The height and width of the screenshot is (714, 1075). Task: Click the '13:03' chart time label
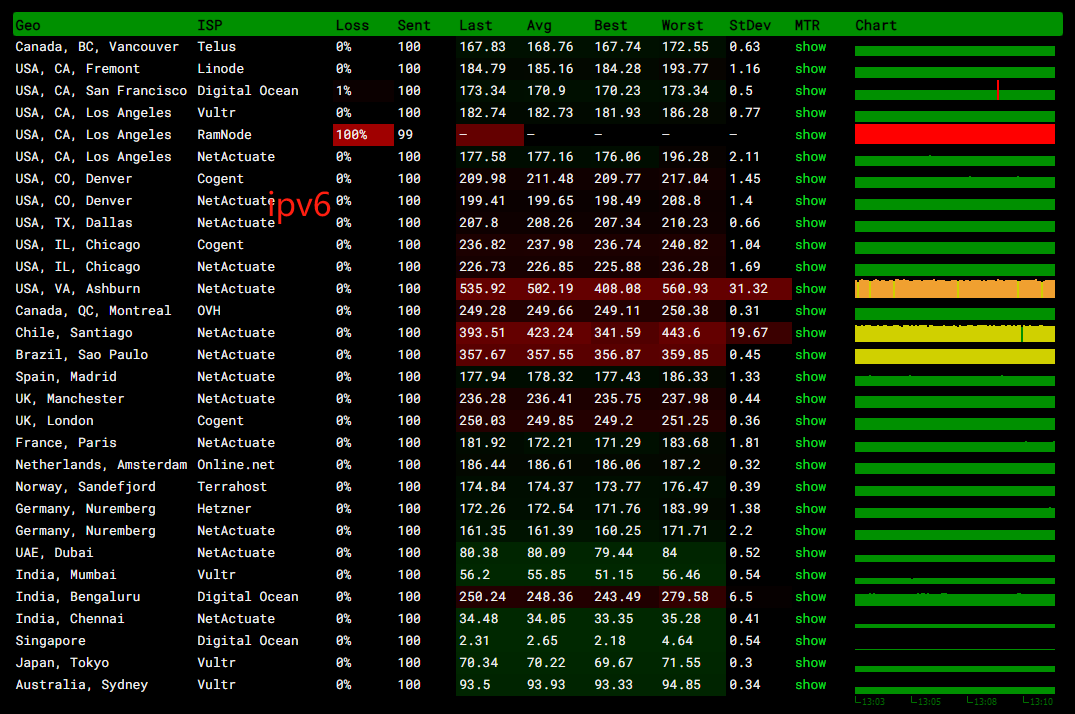[873, 701]
